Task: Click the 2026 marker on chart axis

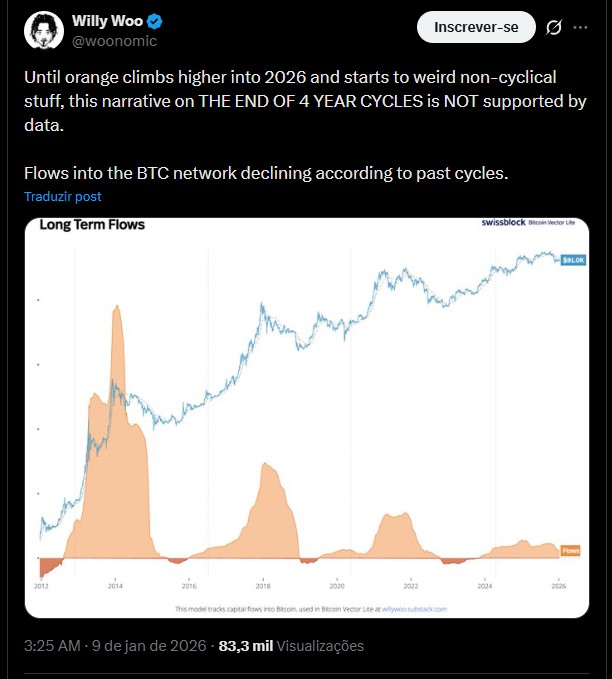Action: (x=557, y=586)
